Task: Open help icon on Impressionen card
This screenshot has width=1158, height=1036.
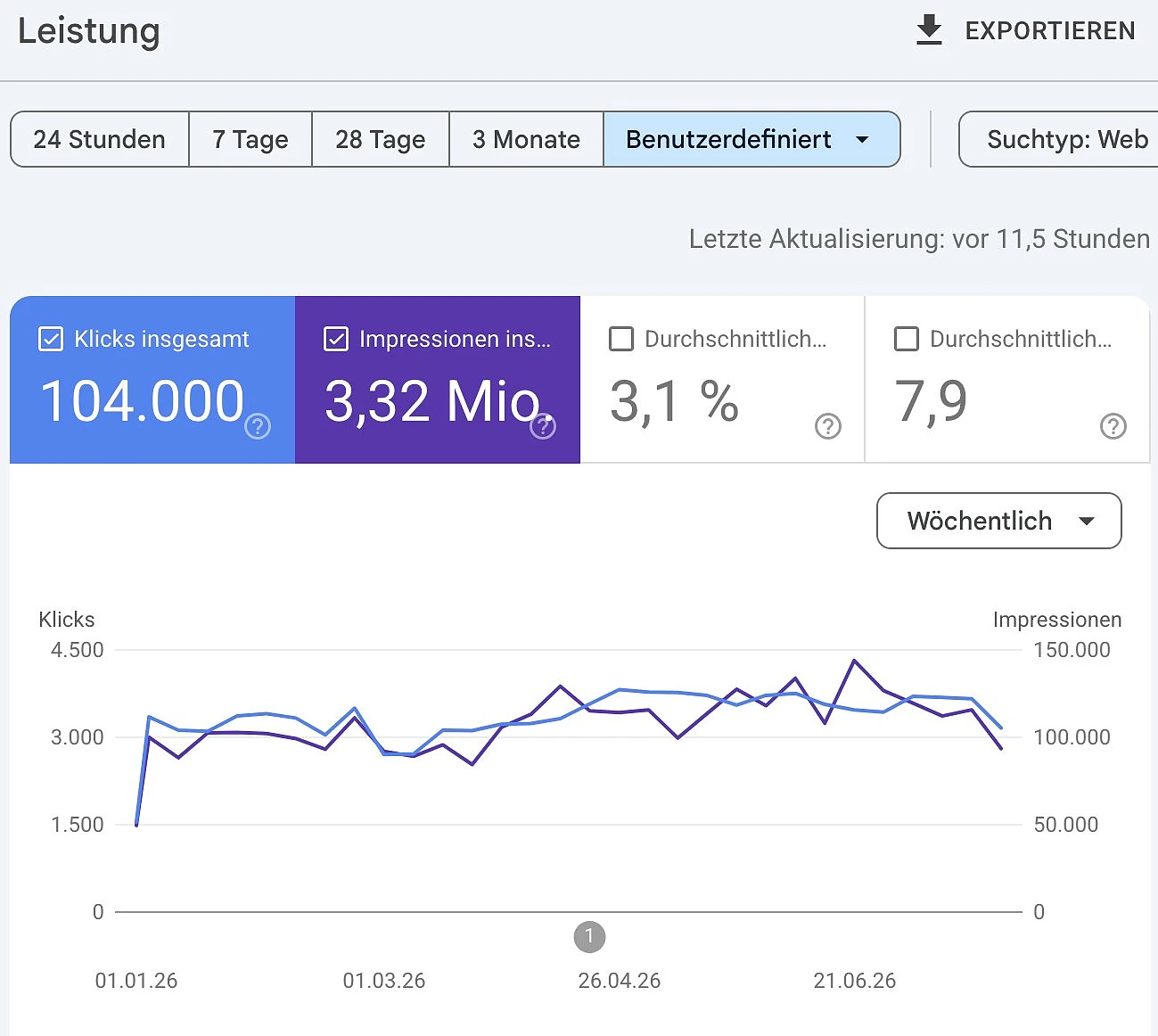Action: (543, 426)
